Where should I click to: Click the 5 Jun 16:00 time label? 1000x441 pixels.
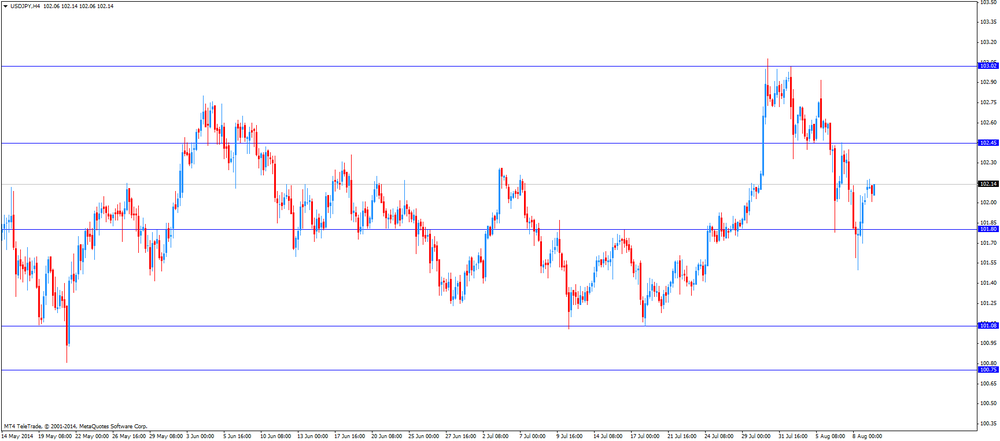click(x=239, y=437)
